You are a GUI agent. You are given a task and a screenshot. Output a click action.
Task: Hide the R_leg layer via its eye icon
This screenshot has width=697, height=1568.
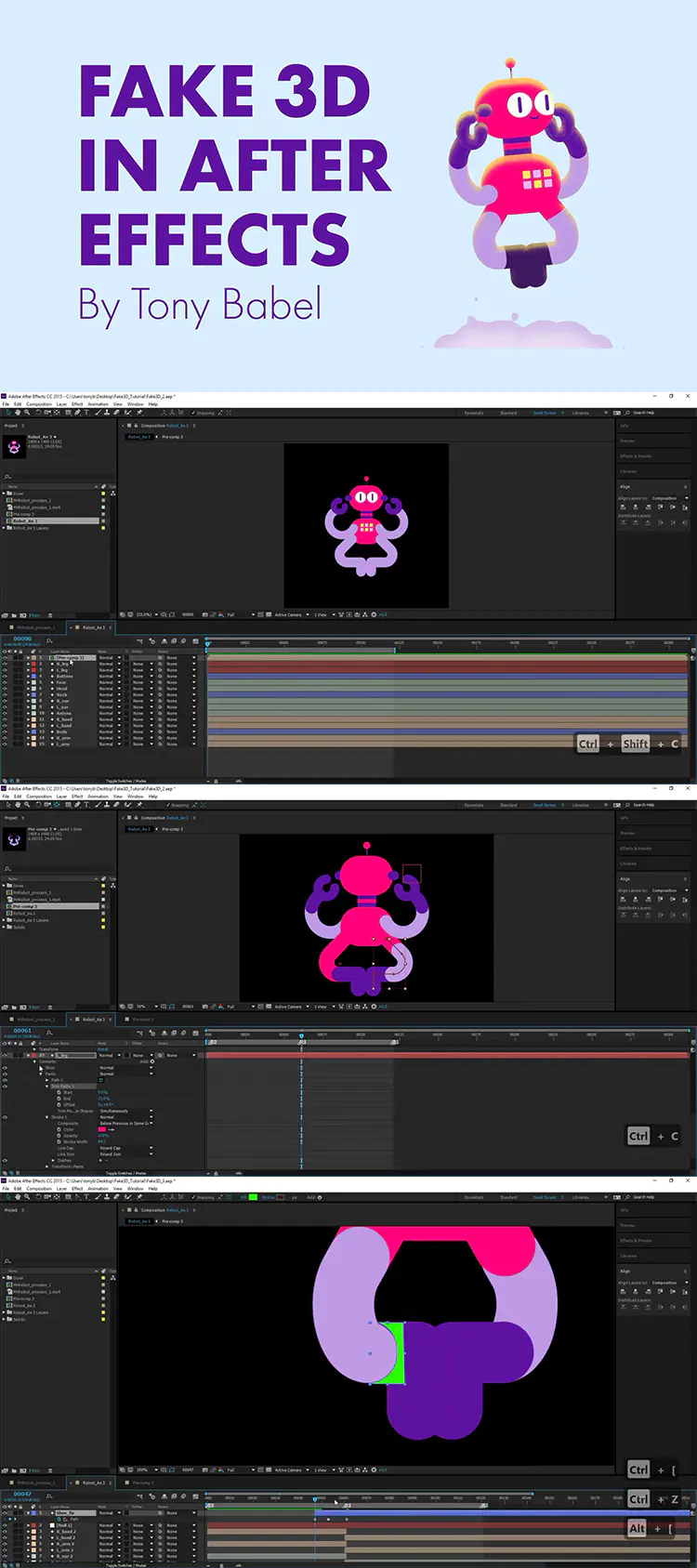[x=5, y=664]
